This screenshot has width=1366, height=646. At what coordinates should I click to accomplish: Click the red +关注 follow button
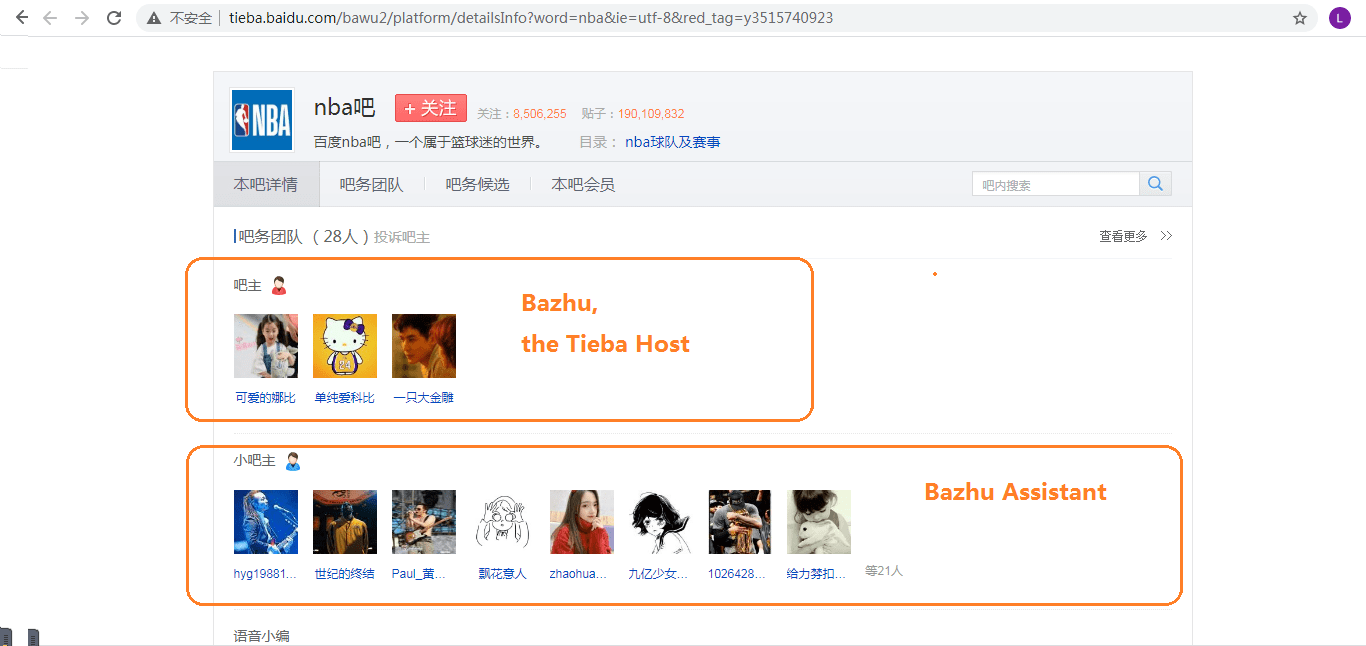[x=431, y=108]
